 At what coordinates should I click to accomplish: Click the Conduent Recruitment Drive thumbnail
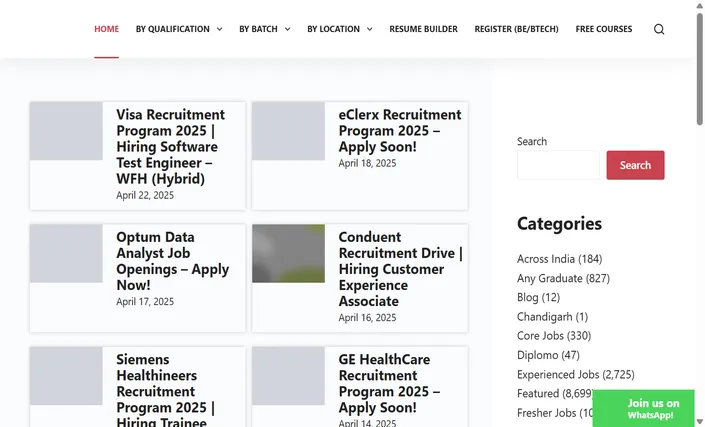click(x=288, y=254)
